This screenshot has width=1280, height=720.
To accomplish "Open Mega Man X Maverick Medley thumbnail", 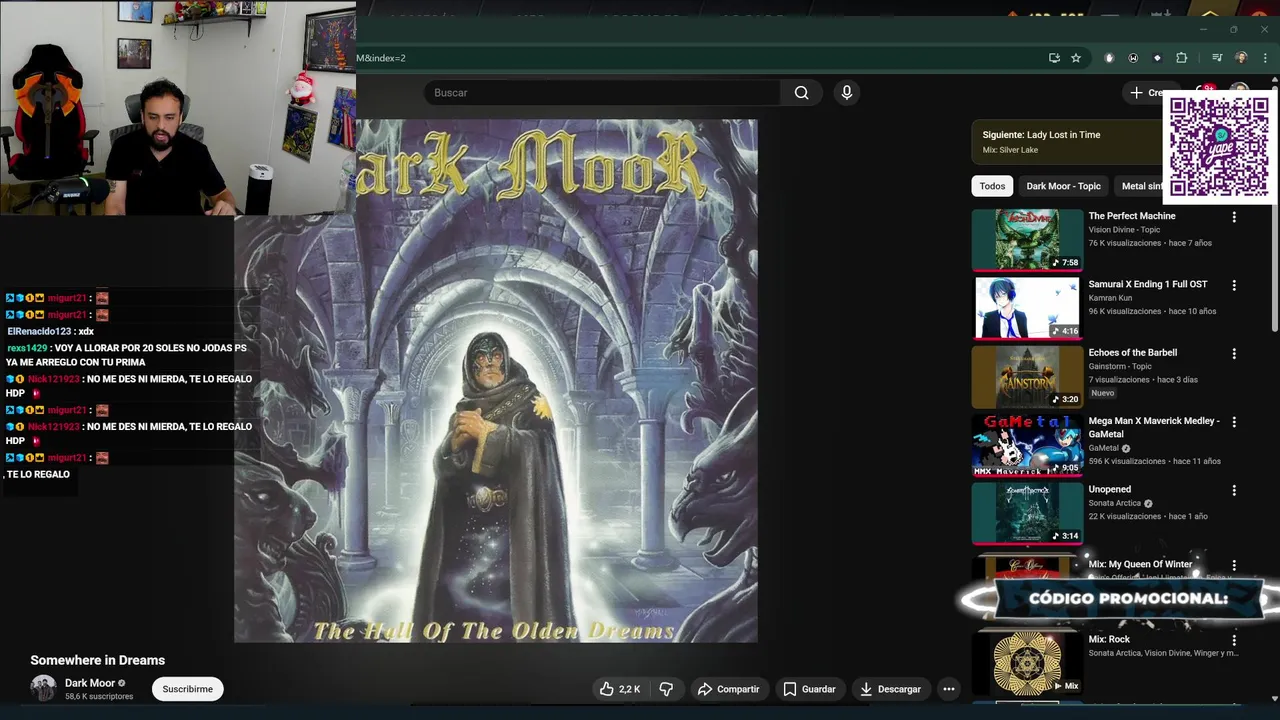I will (x=1027, y=445).
